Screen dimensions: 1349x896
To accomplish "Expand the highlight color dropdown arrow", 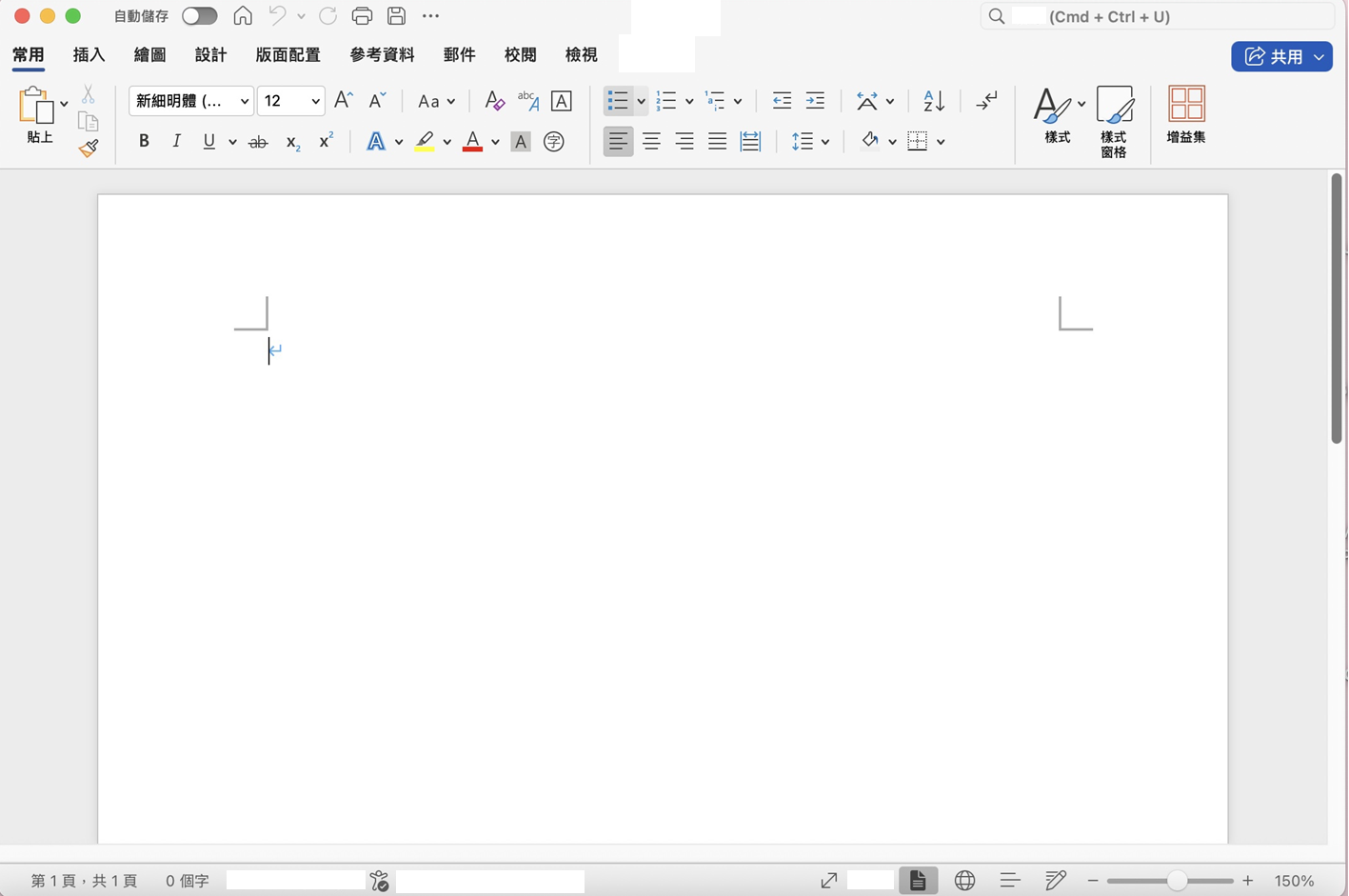I will click(446, 142).
